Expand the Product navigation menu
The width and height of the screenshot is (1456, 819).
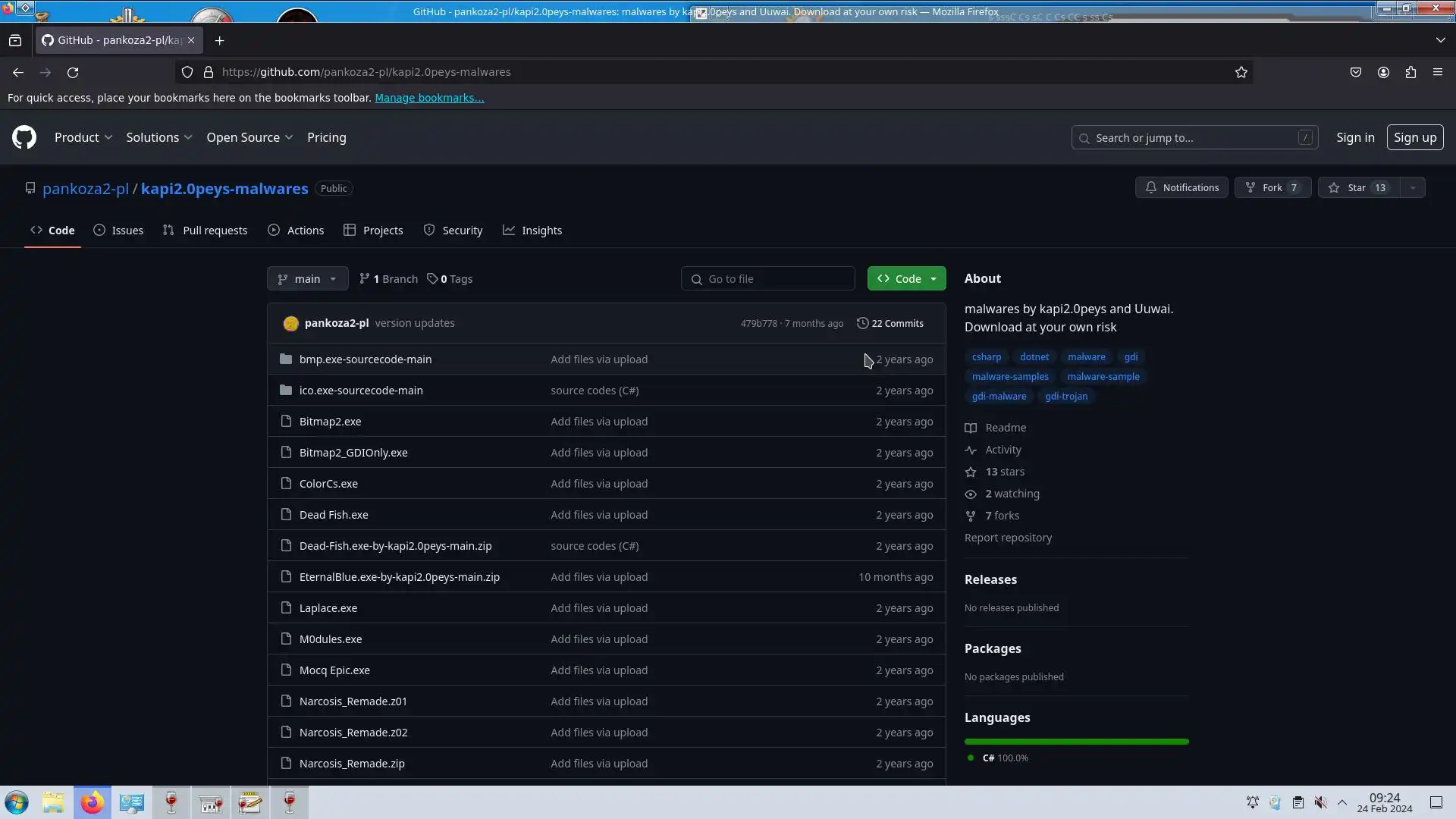click(x=83, y=137)
